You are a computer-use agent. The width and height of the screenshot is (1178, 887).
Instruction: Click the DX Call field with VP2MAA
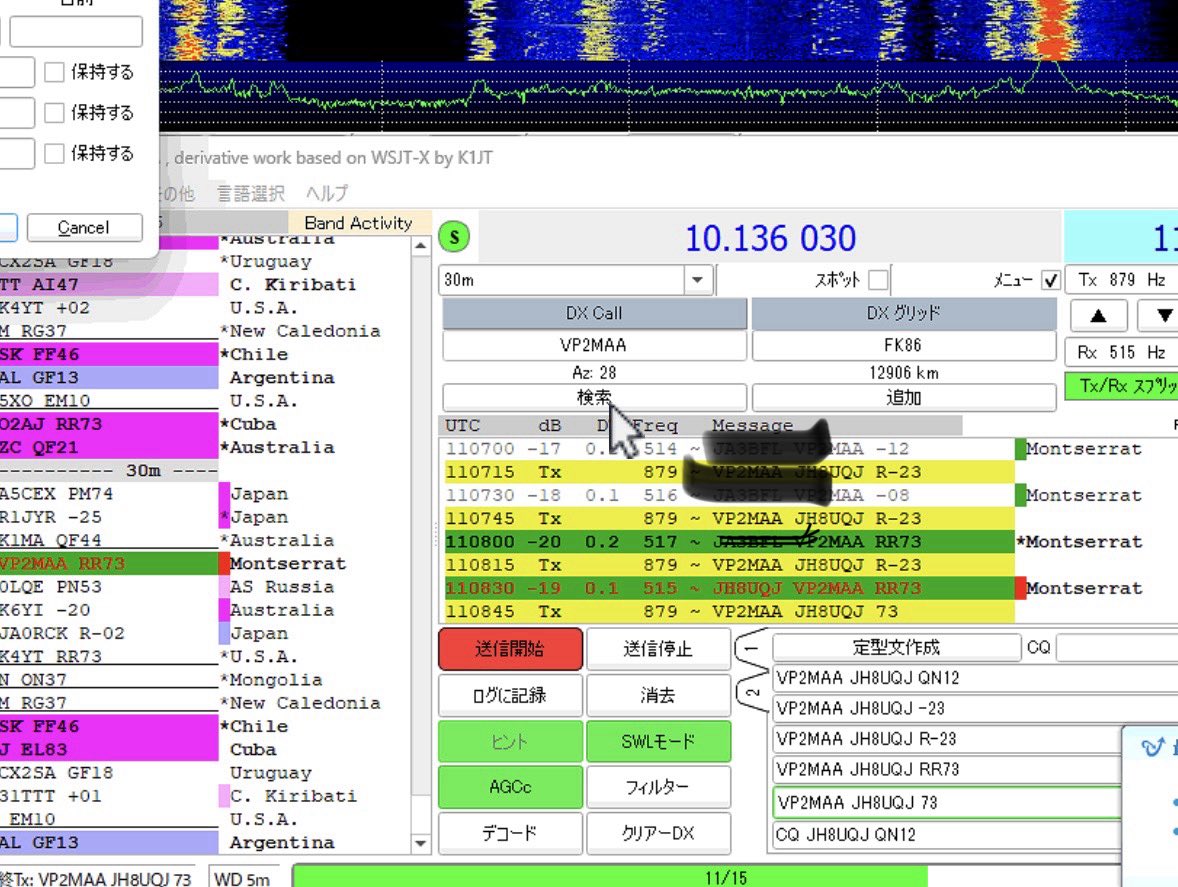point(594,345)
